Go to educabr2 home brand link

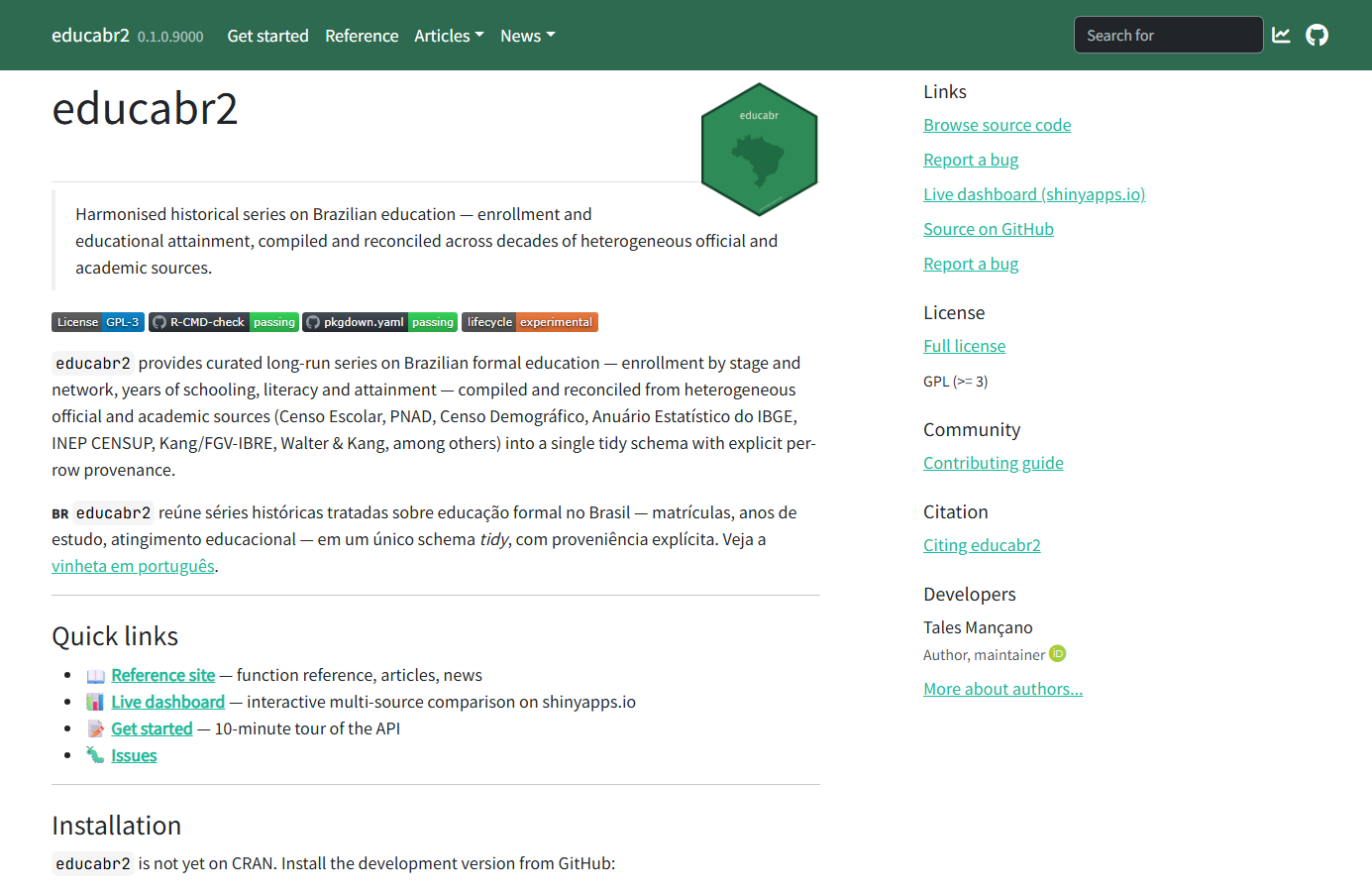pyautogui.click(x=90, y=35)
